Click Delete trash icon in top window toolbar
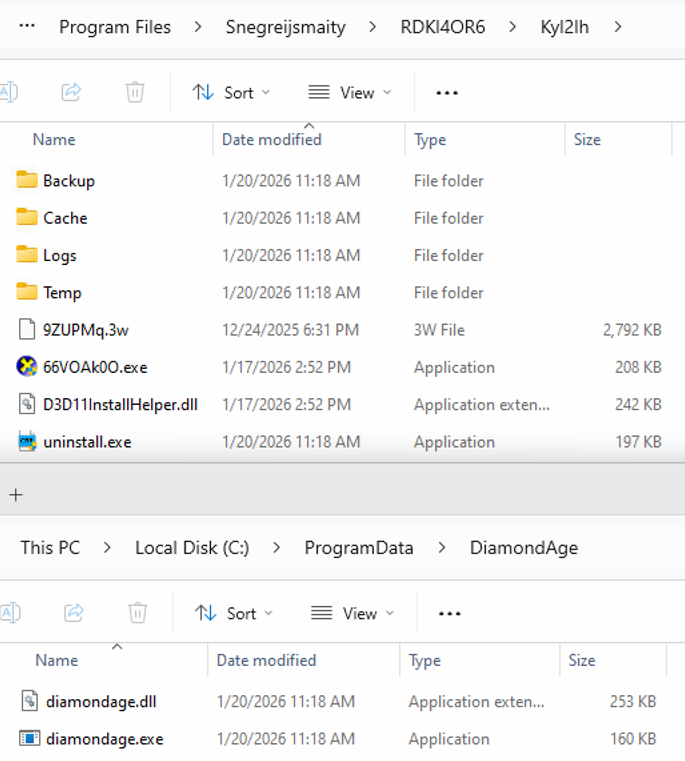Screen dimensions: 685x761 (135, 92)
